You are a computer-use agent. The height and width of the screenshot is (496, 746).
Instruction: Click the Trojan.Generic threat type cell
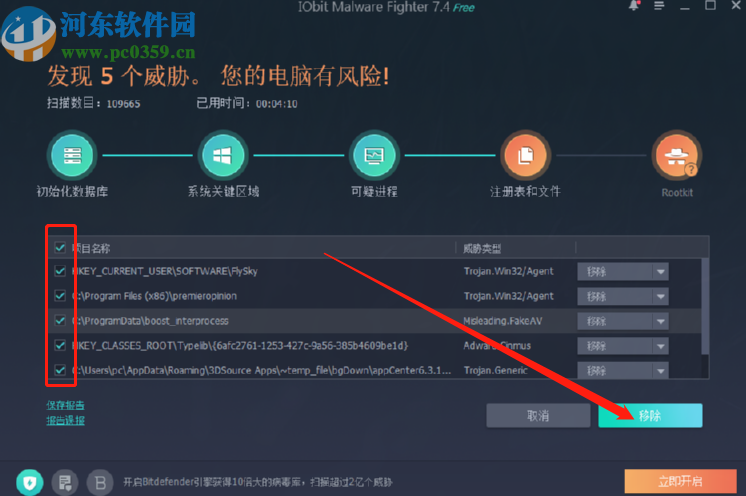[x=496, y=370]
